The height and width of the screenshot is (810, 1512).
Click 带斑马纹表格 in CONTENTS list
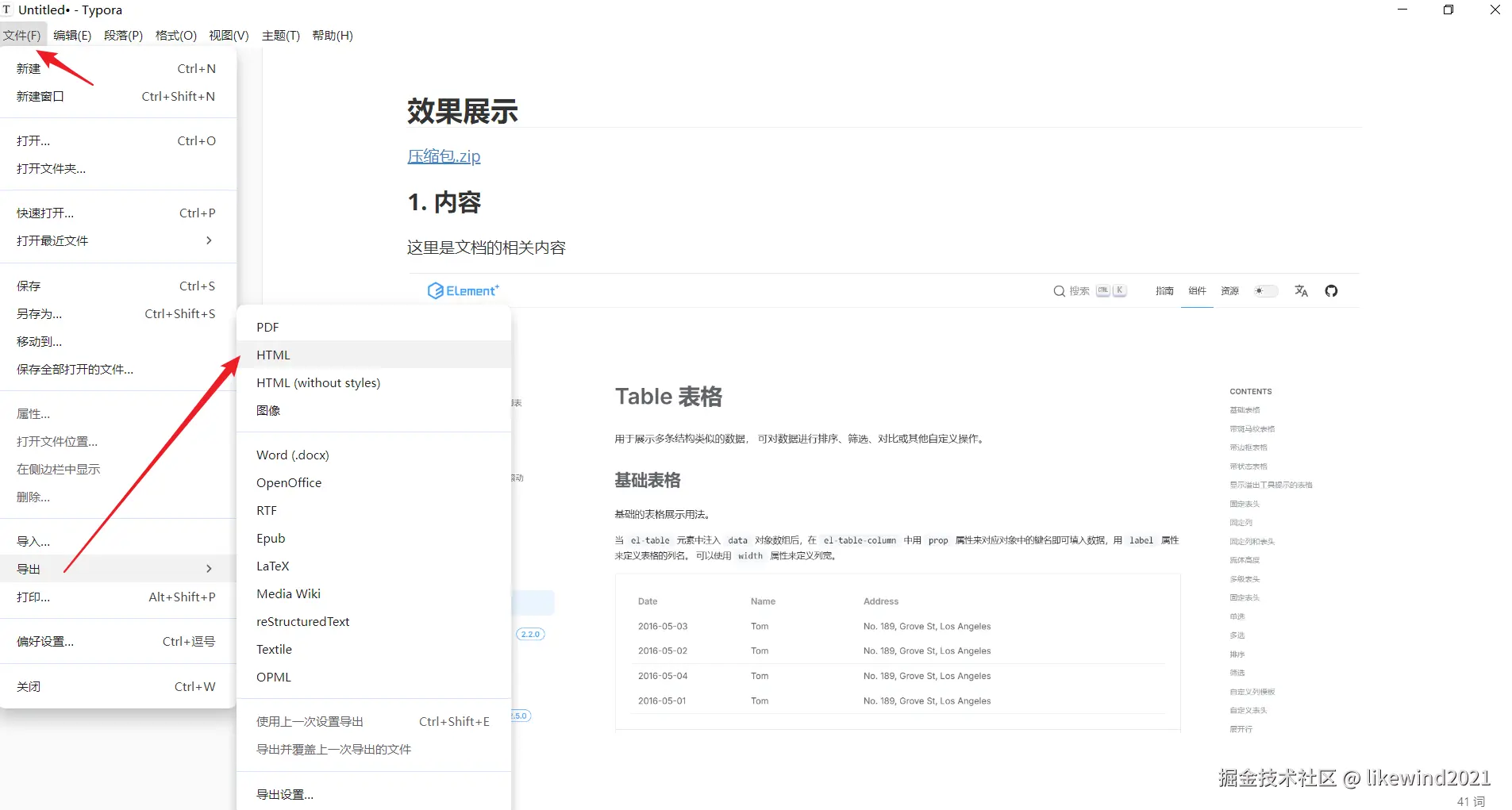click(x=1252, y=429)
